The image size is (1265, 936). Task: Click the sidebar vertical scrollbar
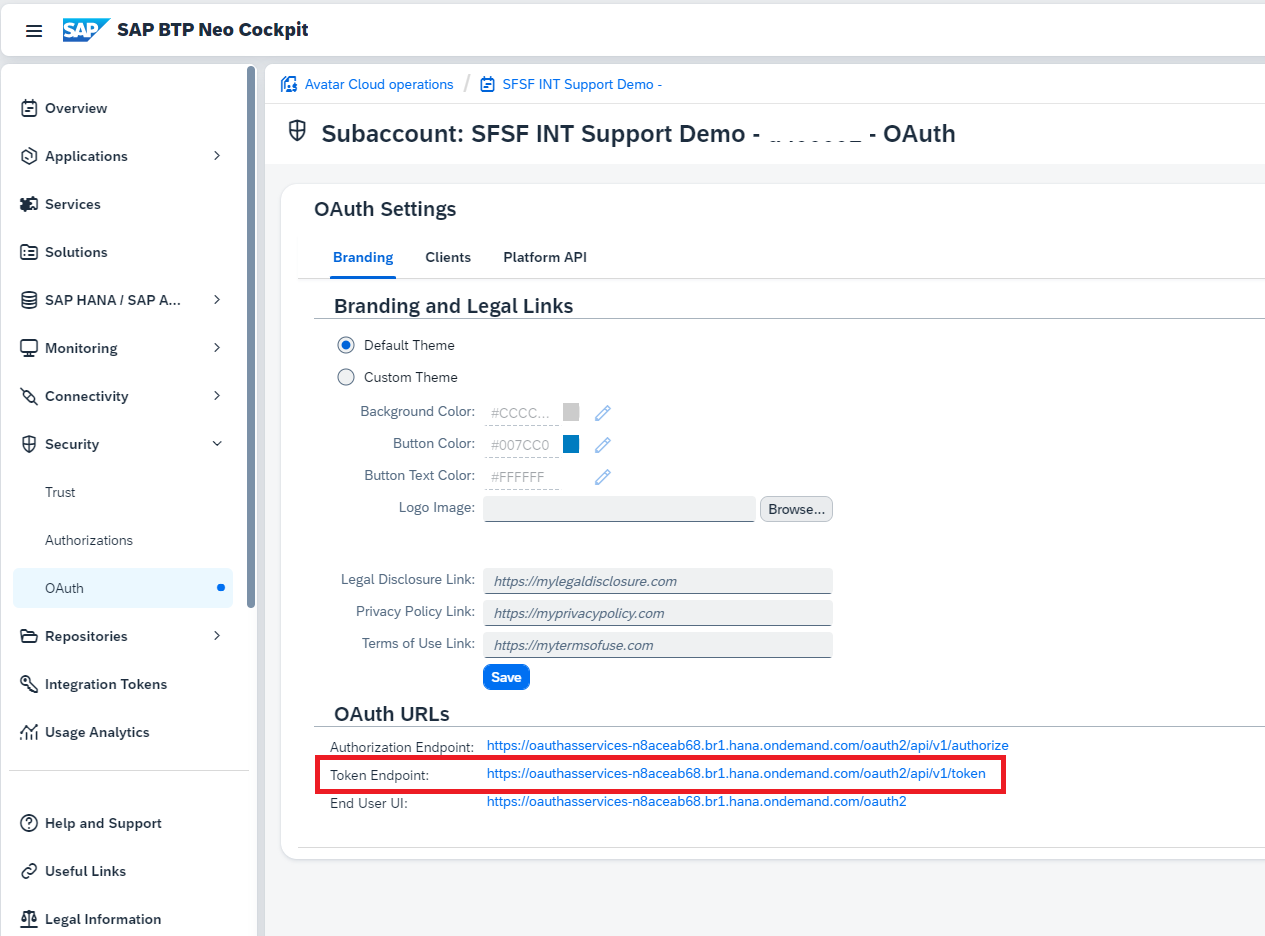tap(251, 337)
